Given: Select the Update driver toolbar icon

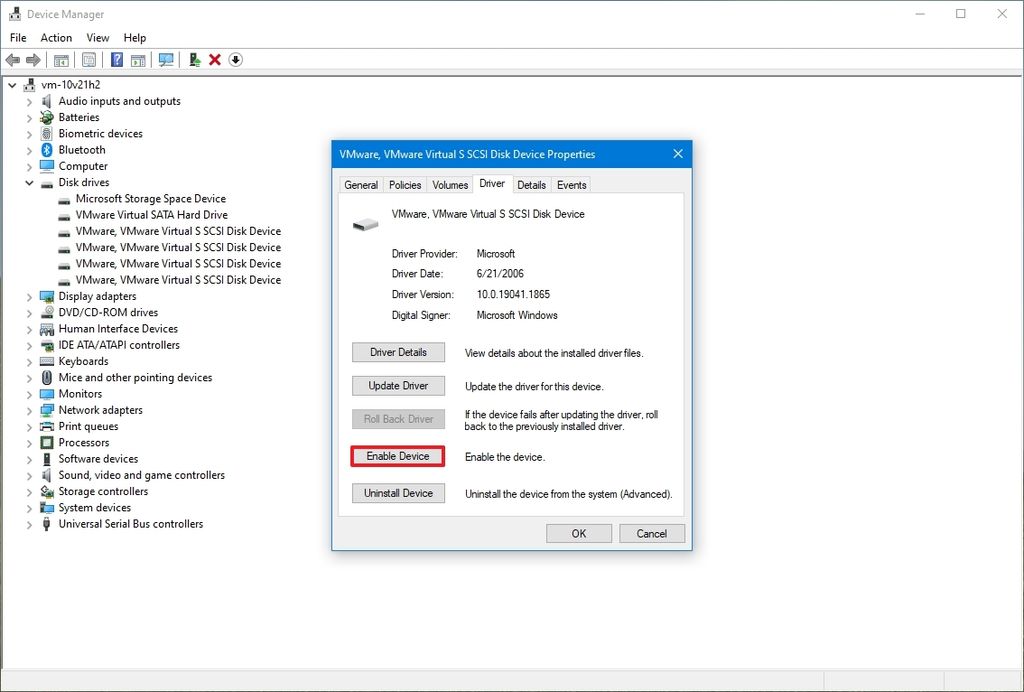Looking at the screenshot, I should click(194, 59).
